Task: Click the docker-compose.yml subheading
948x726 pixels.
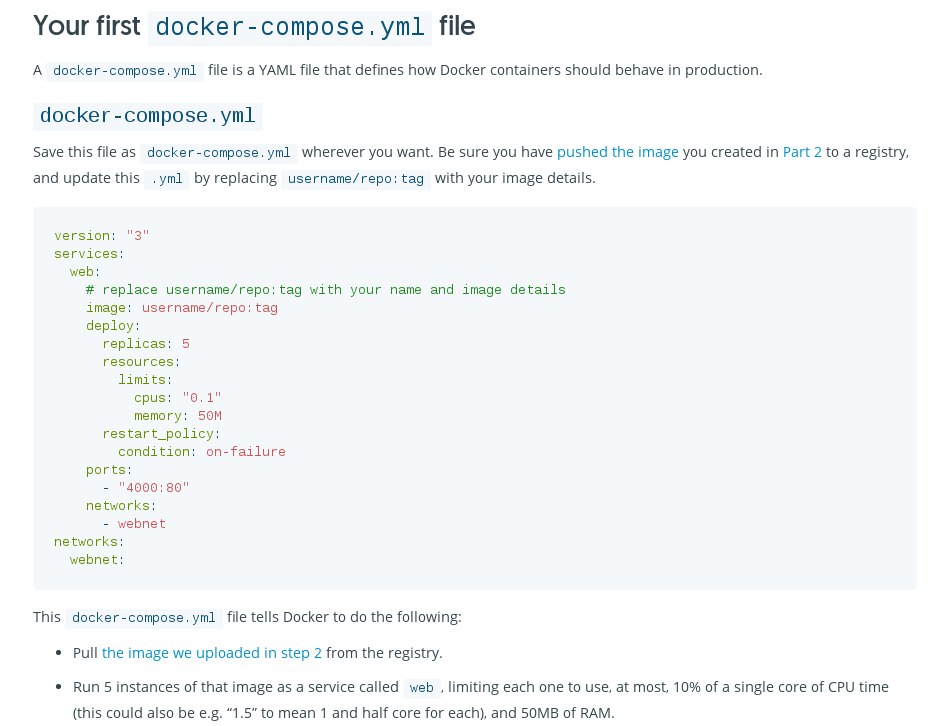Action: tap(148, 115)
